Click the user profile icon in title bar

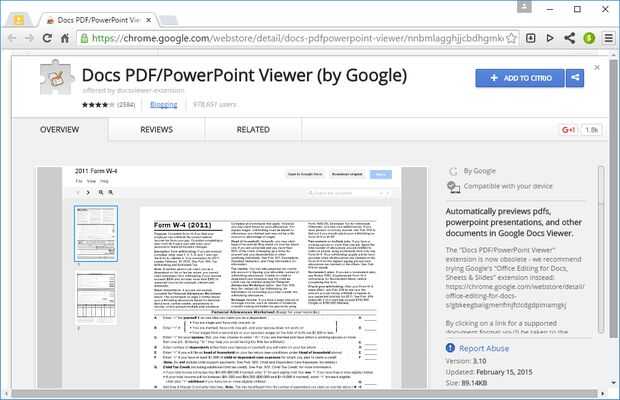pos(524,7)
